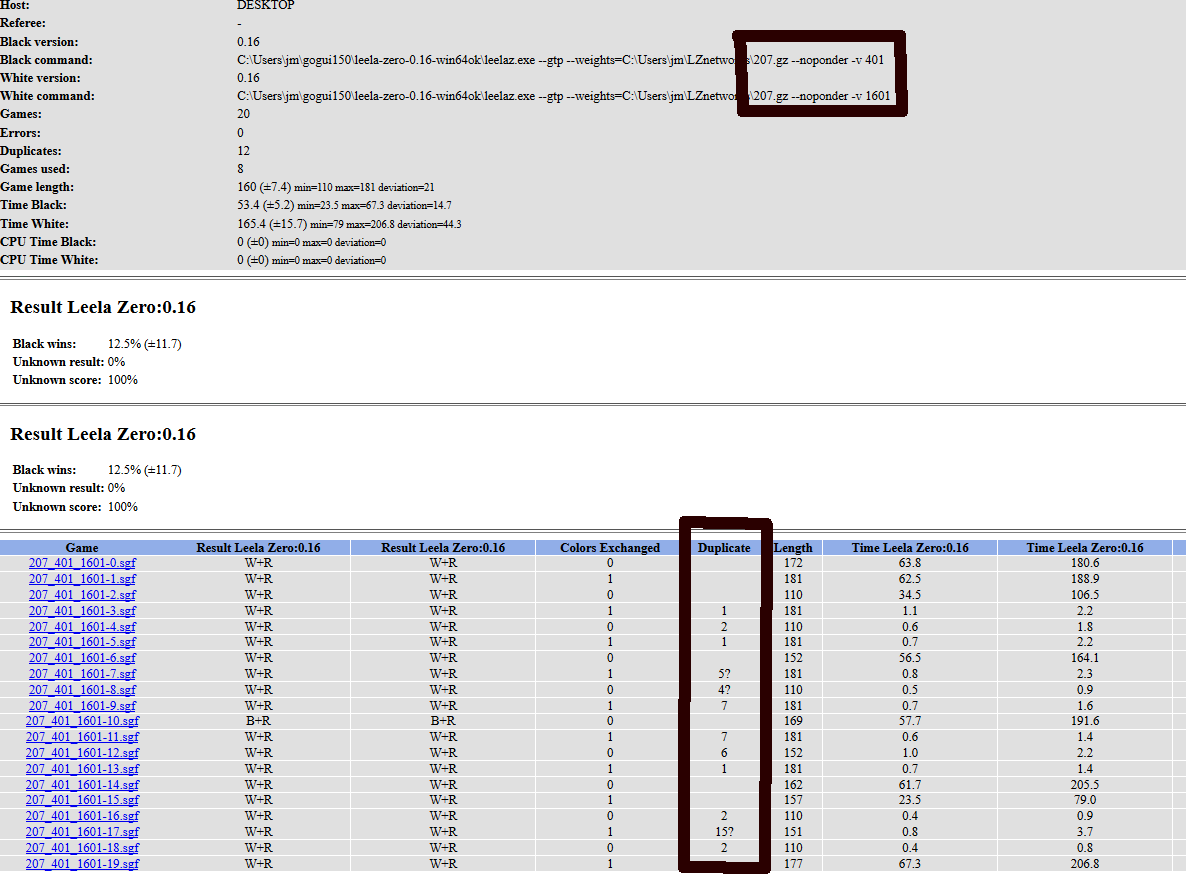Click the 207_401_1601-18.sgf link

[x=82, y=848]
